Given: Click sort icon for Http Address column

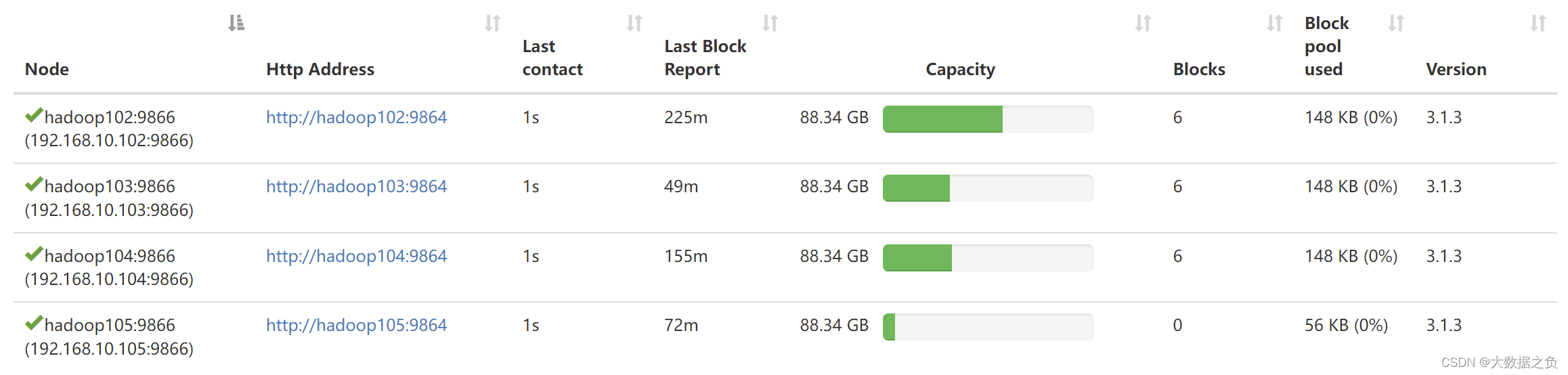Looking at the screenshot, I should tap(492, 23).
